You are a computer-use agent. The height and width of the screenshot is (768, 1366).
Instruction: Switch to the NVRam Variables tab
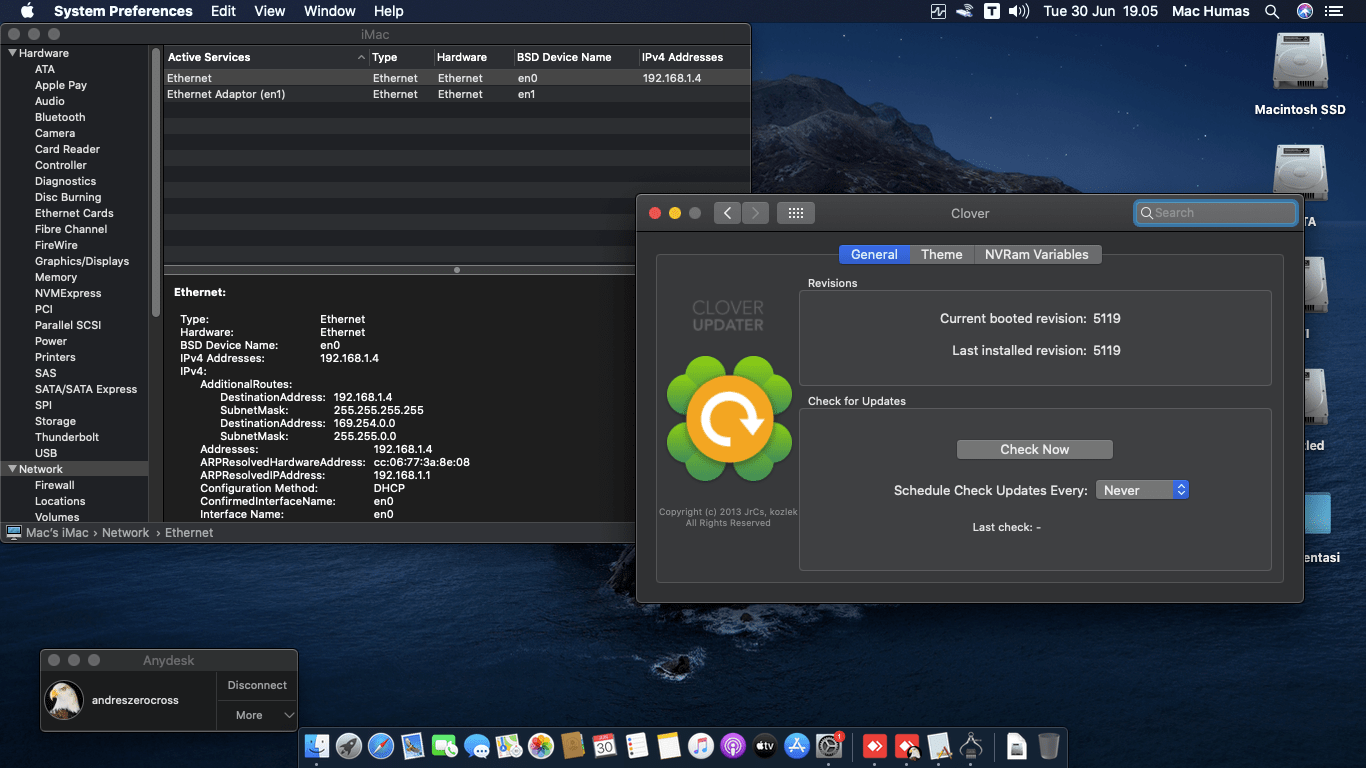point(1036,254)
